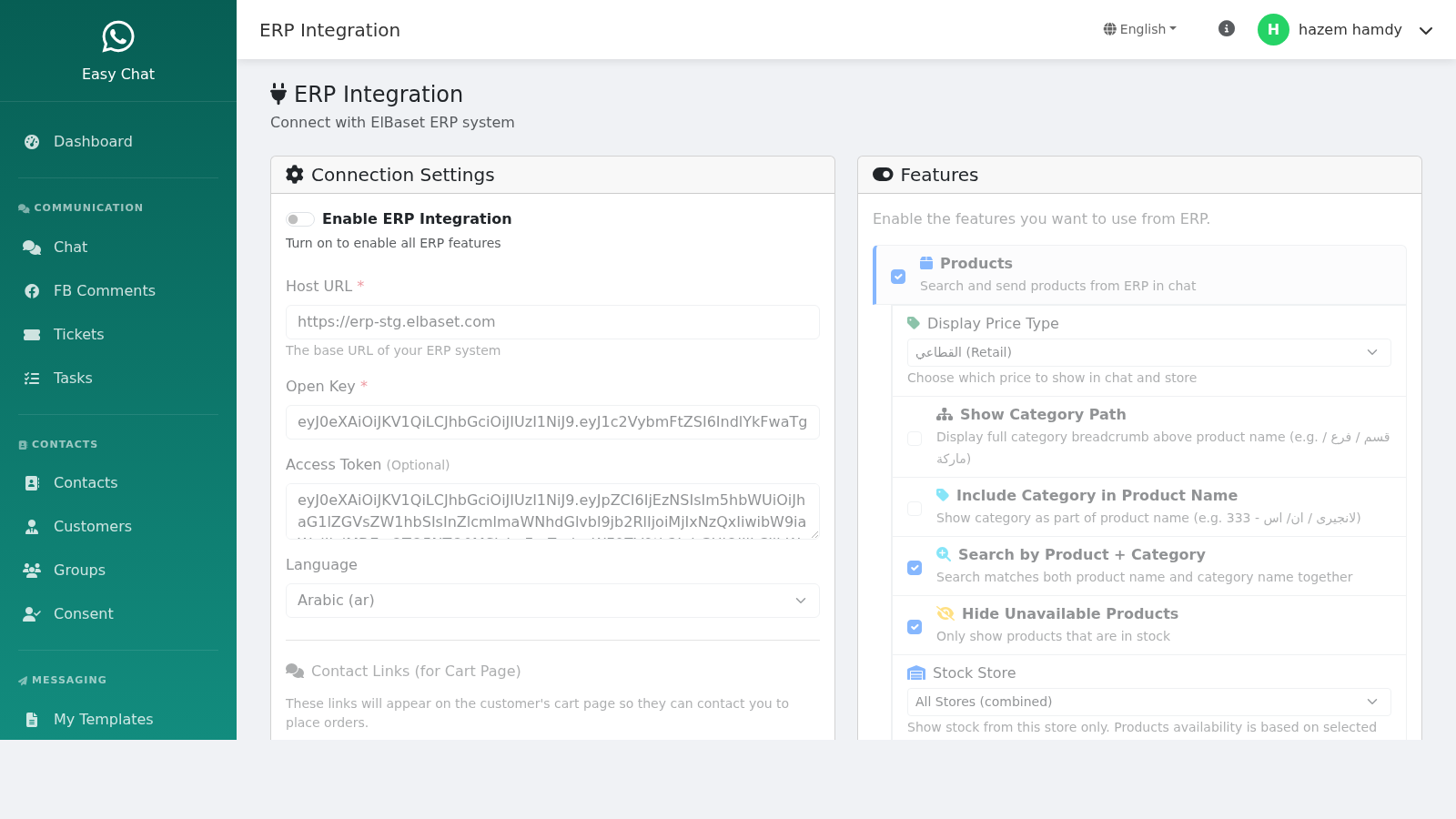This screenshot has height=819, width=1456.
Task: Open Tickets using its ticket icon
Action: click(30, 334)
